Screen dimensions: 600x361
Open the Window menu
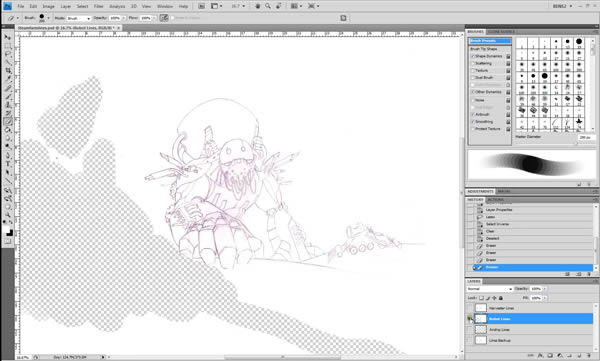point(165,7)
